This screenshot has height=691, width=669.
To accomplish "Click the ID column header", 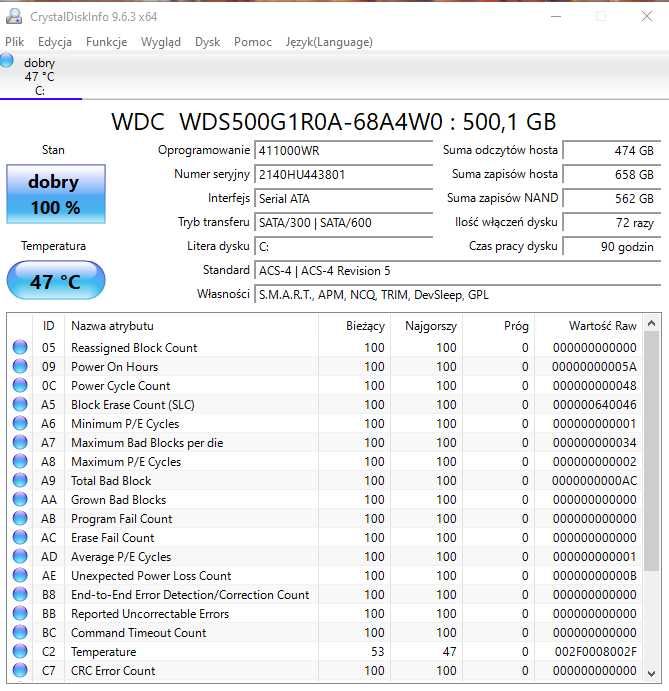I will [x=48, y=326].
